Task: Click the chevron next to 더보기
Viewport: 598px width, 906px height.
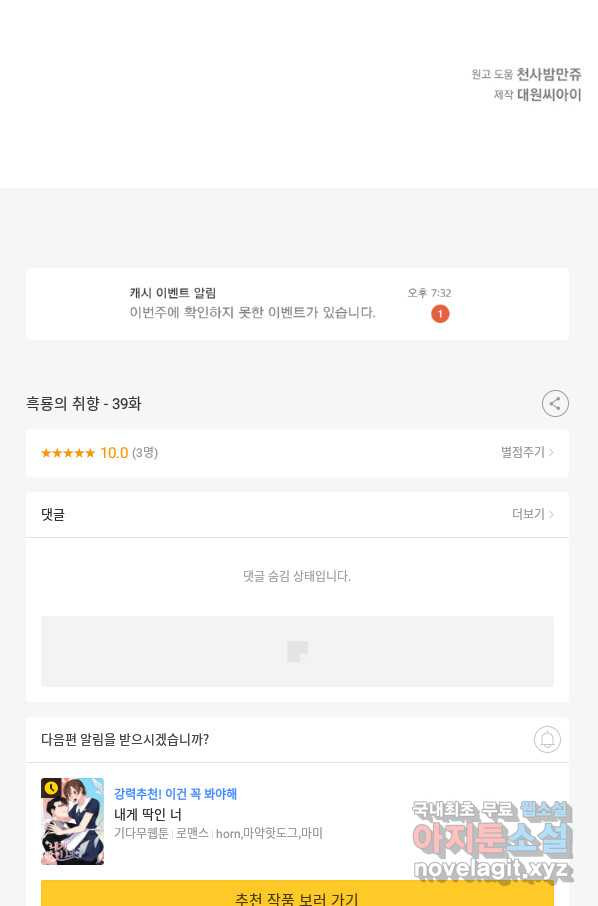Action: coord(551,514)
